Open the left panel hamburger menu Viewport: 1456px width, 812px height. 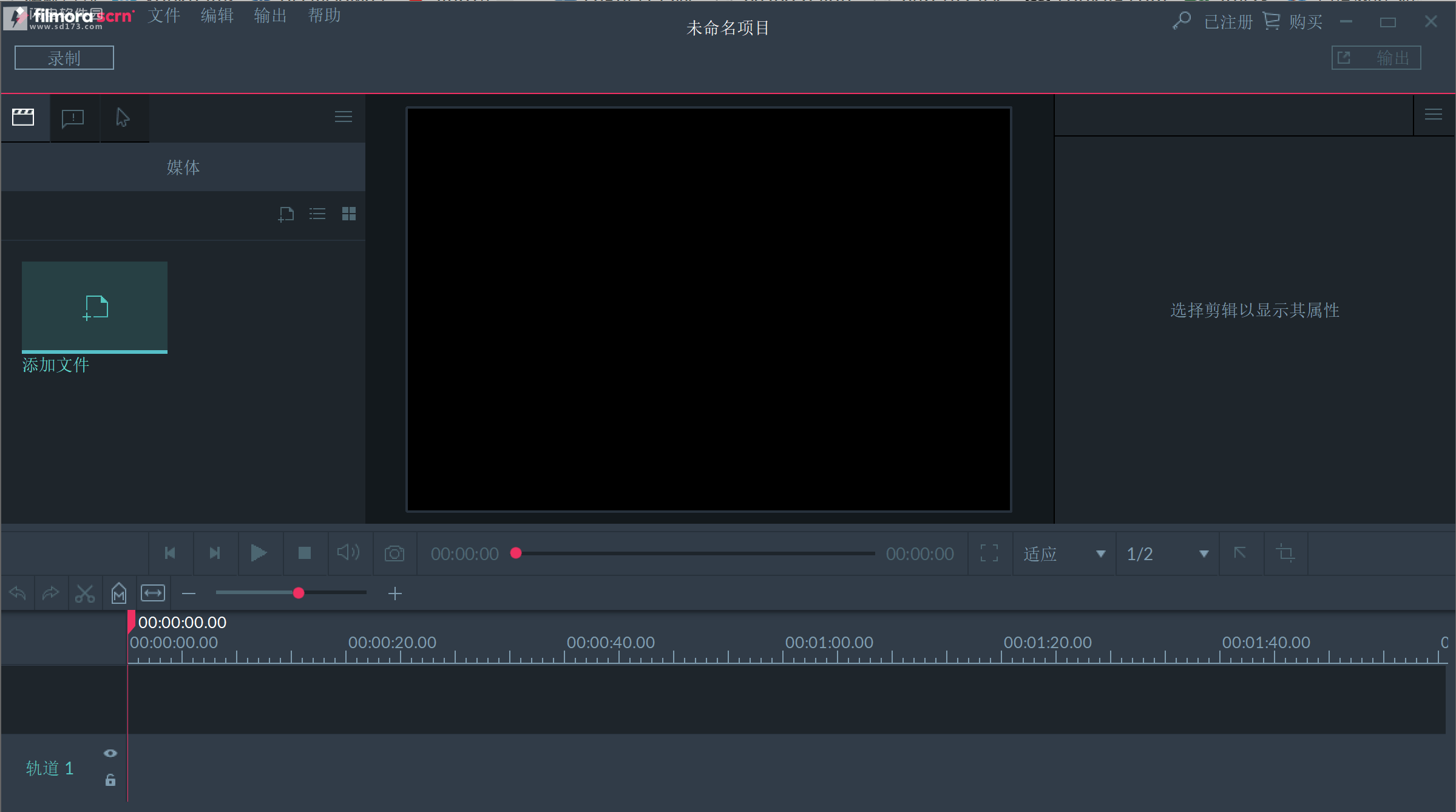344,117
